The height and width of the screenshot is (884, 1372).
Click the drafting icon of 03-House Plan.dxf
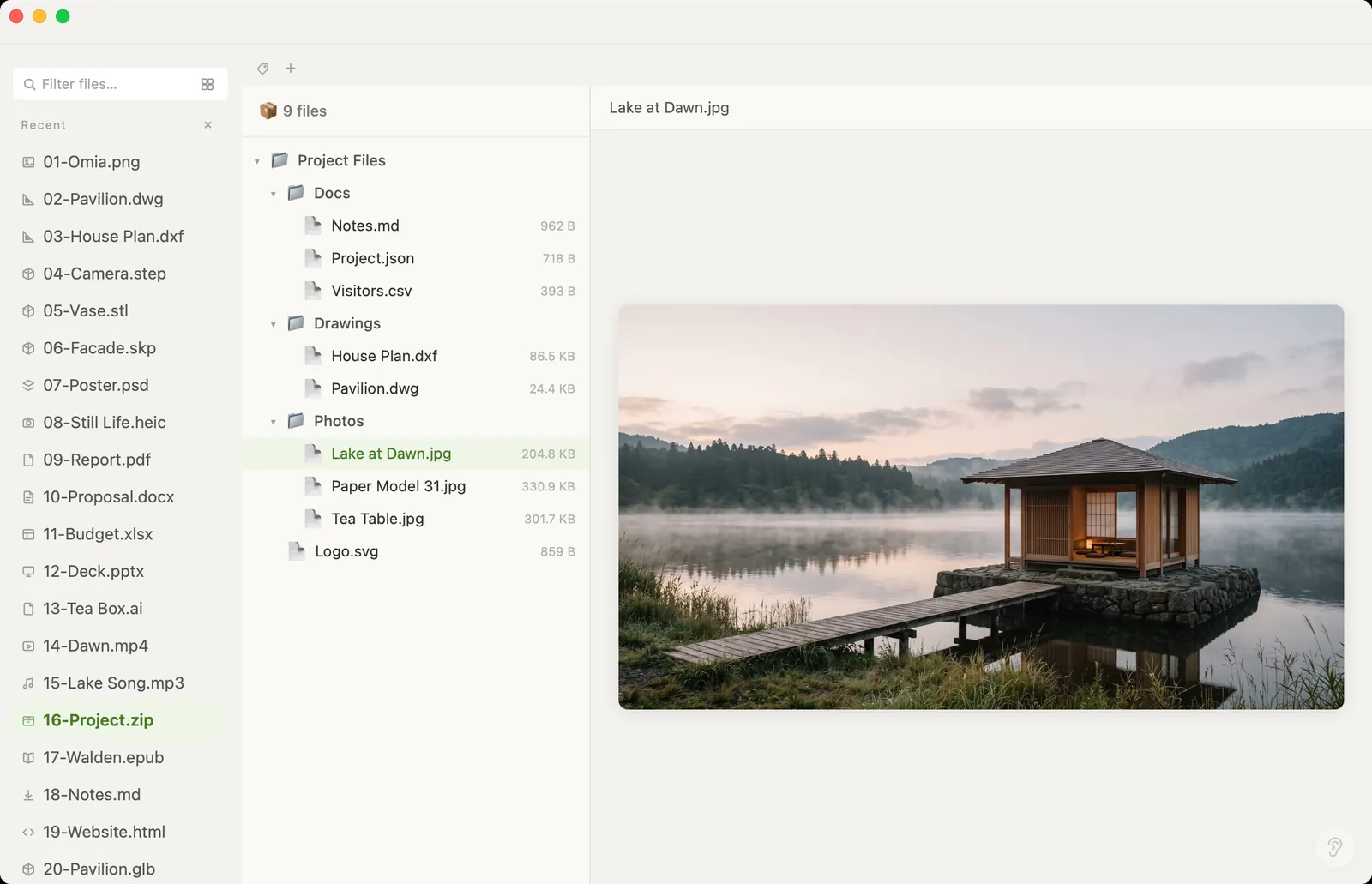[x=28, y=237]
